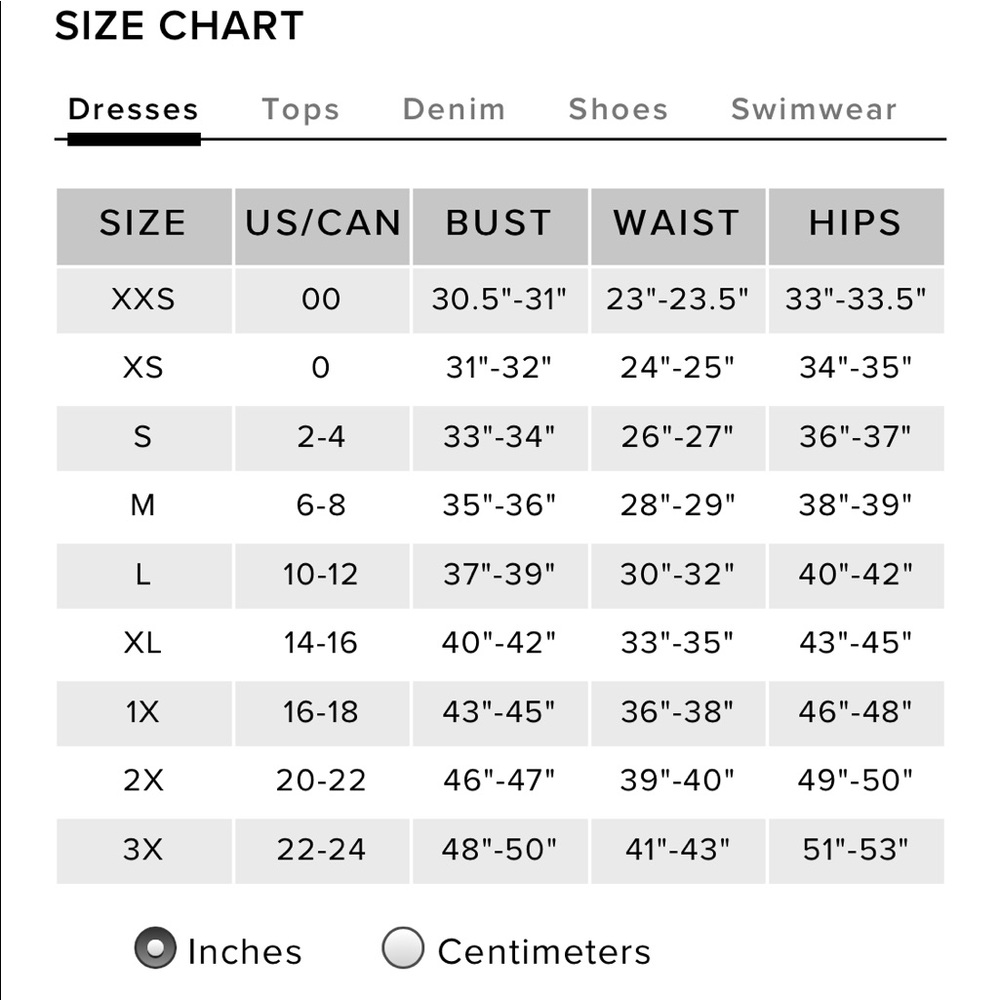Click the SIZE CHART heading
Viewport: 1000px width, 1000px height.
click(179, 26)
